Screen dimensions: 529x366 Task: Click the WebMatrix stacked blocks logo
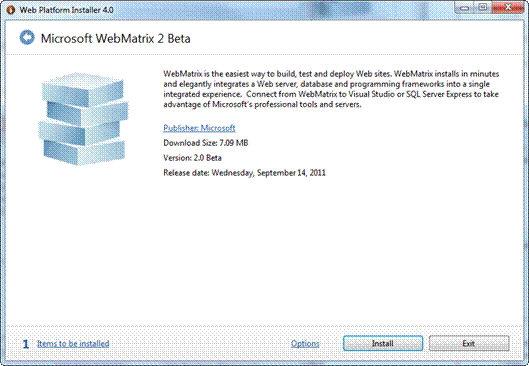83,118
